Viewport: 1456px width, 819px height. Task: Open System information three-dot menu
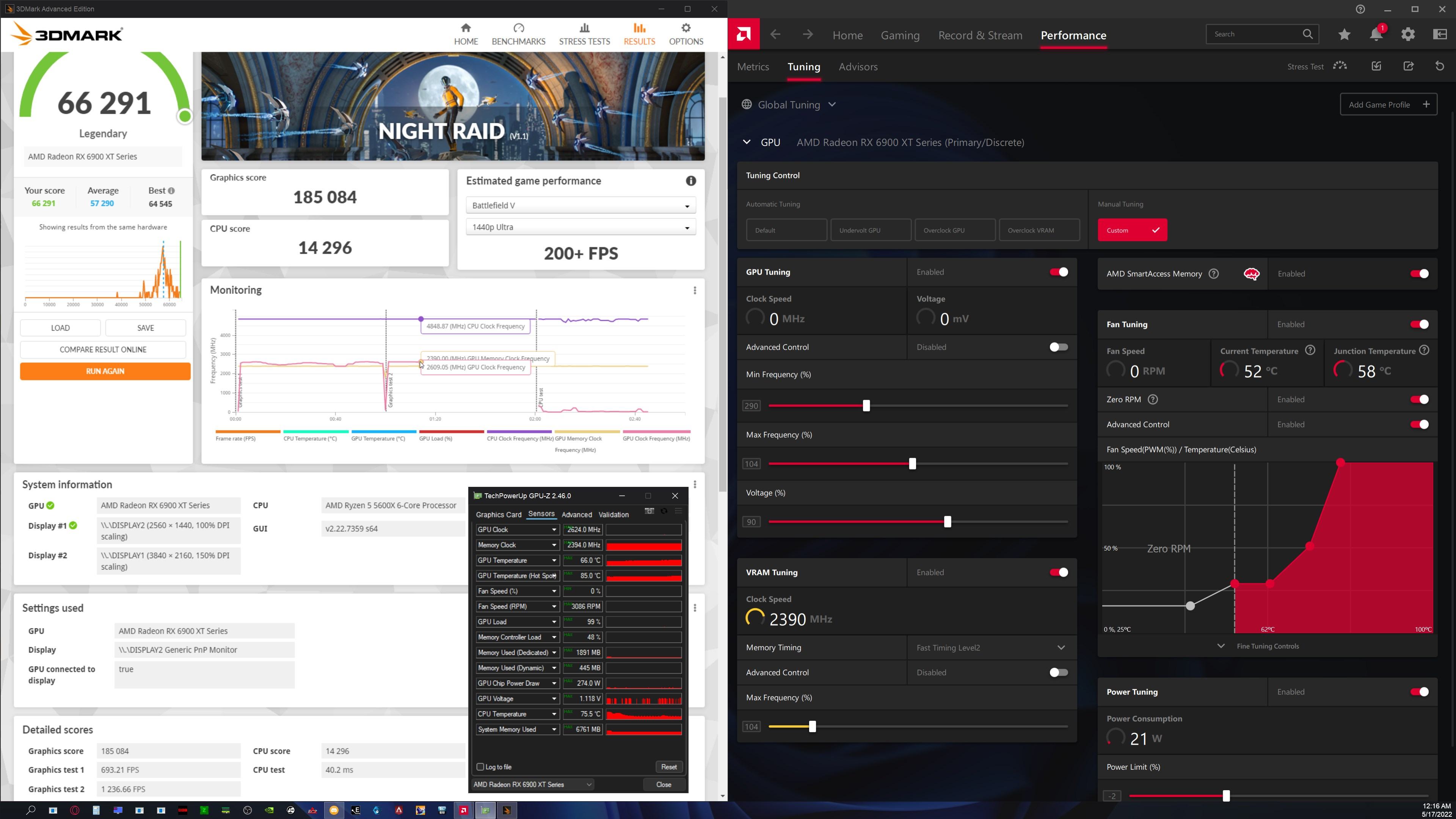pos(695,485)
